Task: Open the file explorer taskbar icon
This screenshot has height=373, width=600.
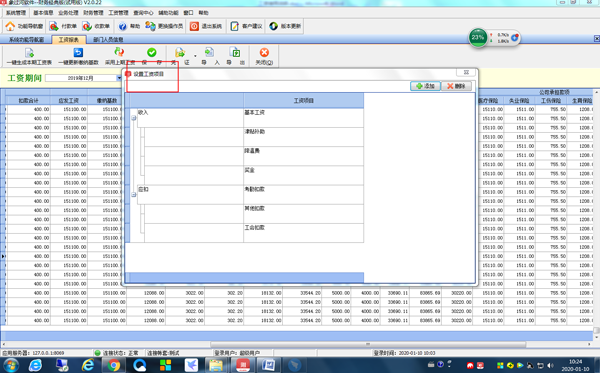Action: (216, 365)
